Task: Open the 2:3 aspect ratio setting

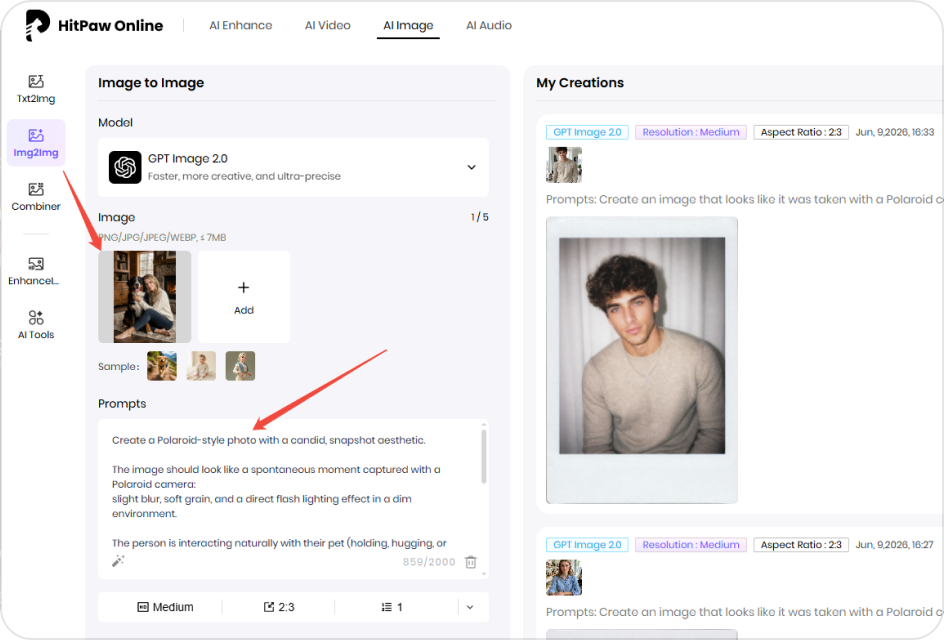Action: (279, 607)
